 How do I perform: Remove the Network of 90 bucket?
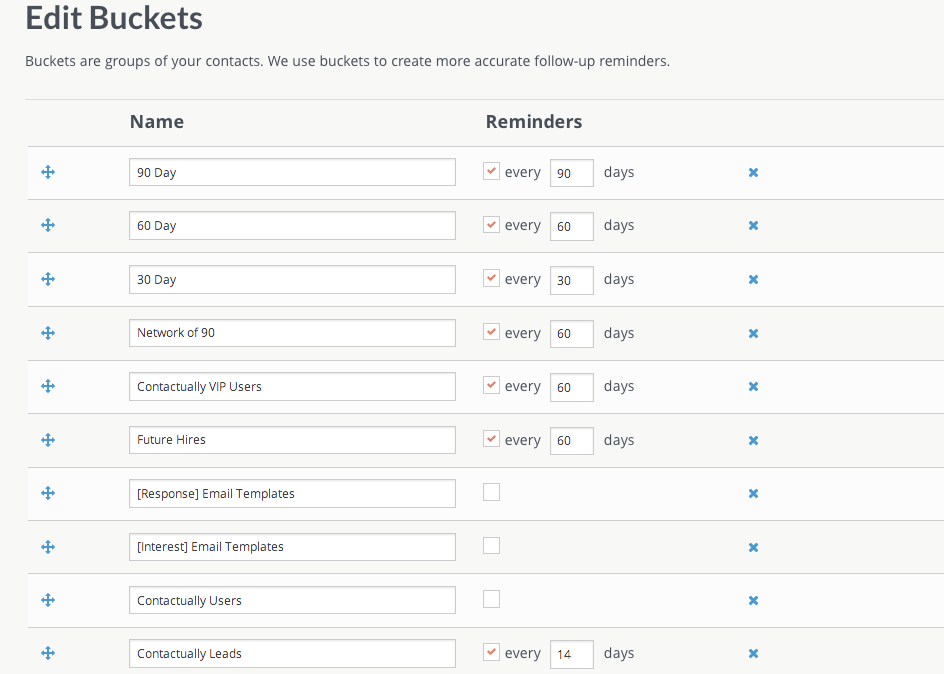click(x=753, y=333)
